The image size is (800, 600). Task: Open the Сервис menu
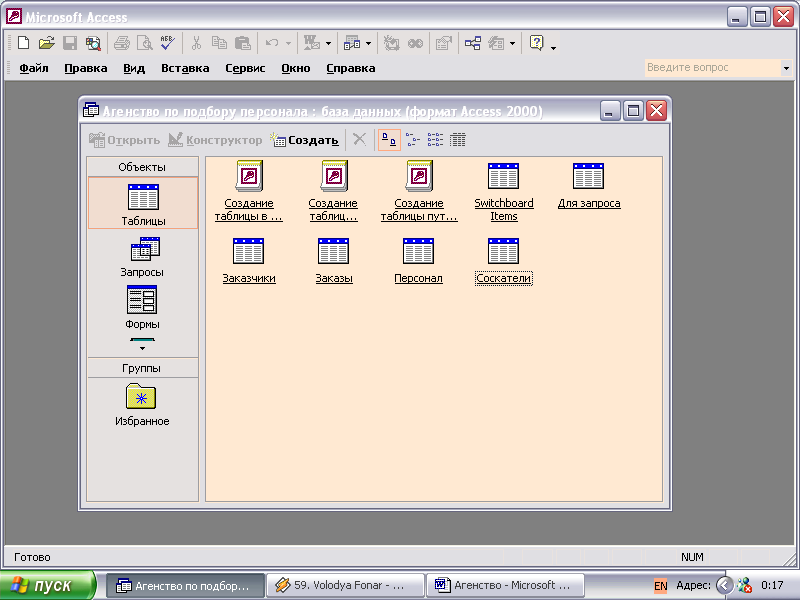245,68
